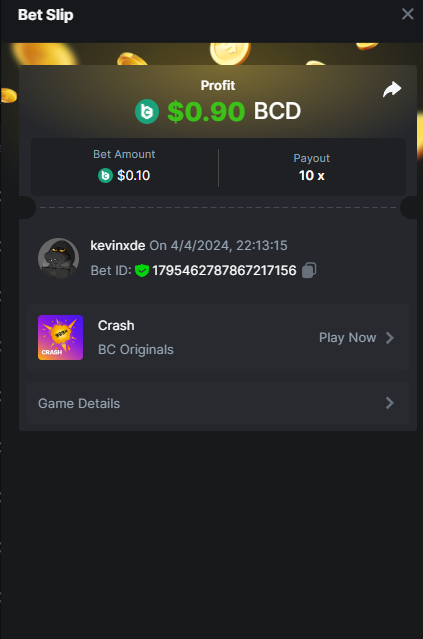
Task: Click the 10 x payout value
Action: pyautogui.click(x=312, y=176)
